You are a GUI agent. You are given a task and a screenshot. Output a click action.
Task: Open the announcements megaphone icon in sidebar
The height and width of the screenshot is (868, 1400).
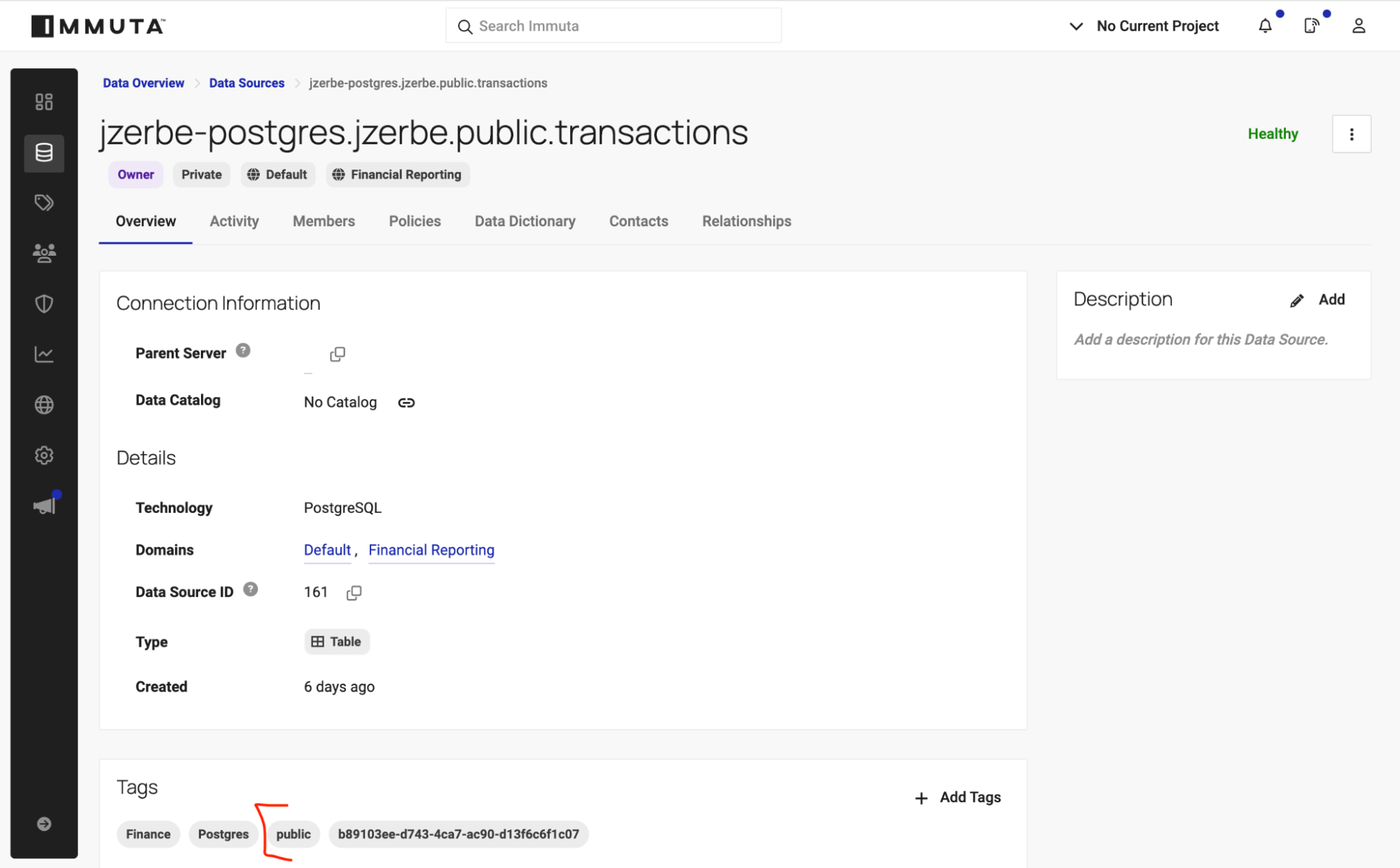[x=44, y=505]
